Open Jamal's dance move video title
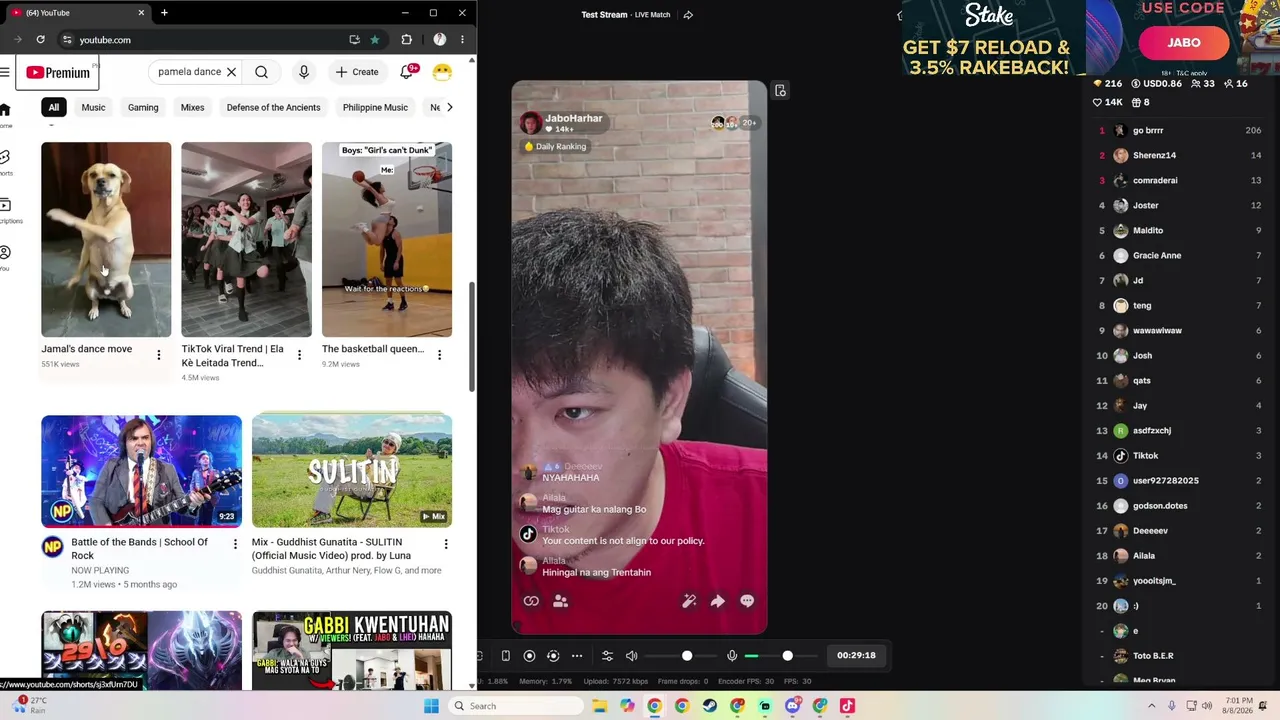This screenshot has width=1280, height=720. click(x=87, y=349)
